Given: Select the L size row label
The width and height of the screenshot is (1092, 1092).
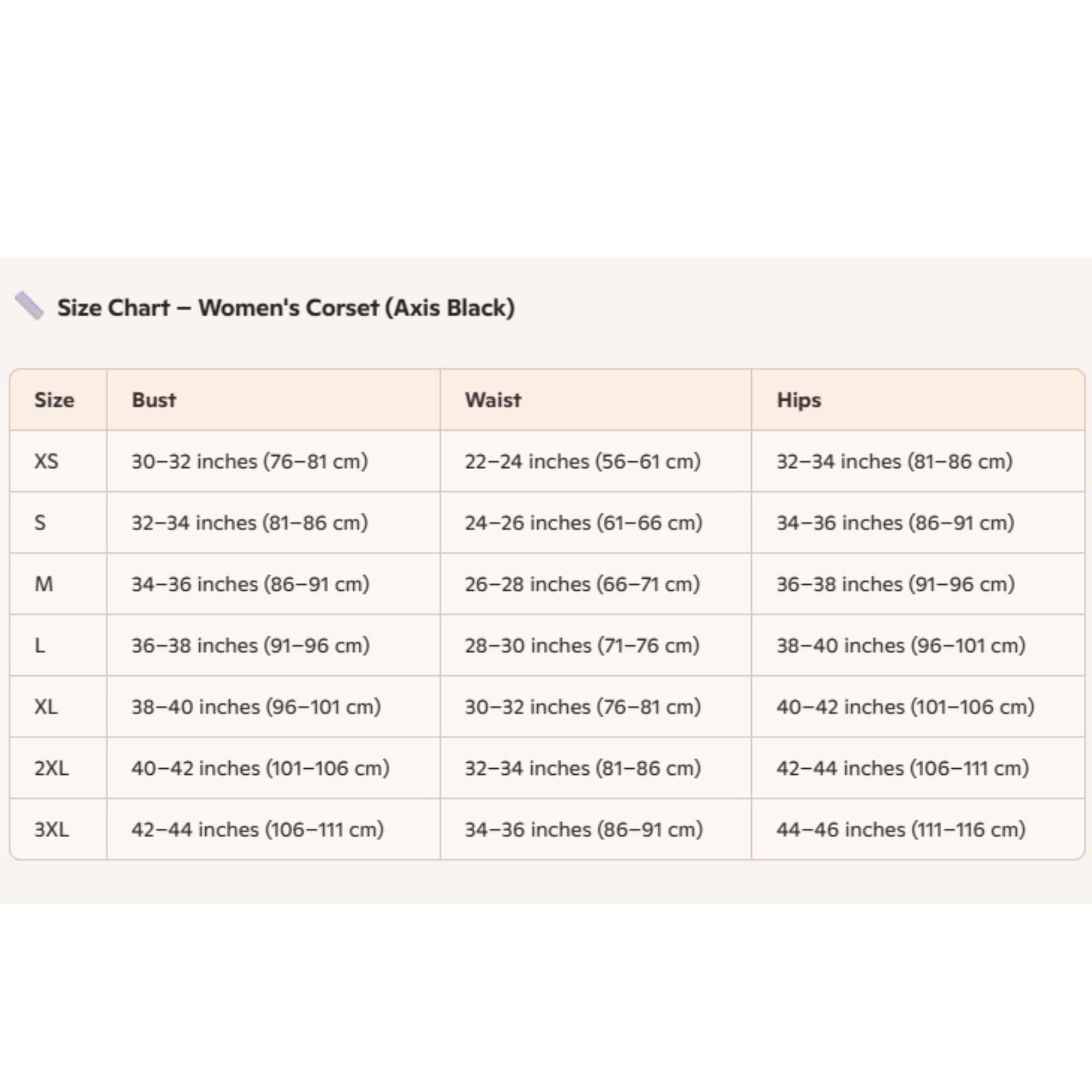Looking at the screenshot, I should pyautogui.click(x=39, y=645).
